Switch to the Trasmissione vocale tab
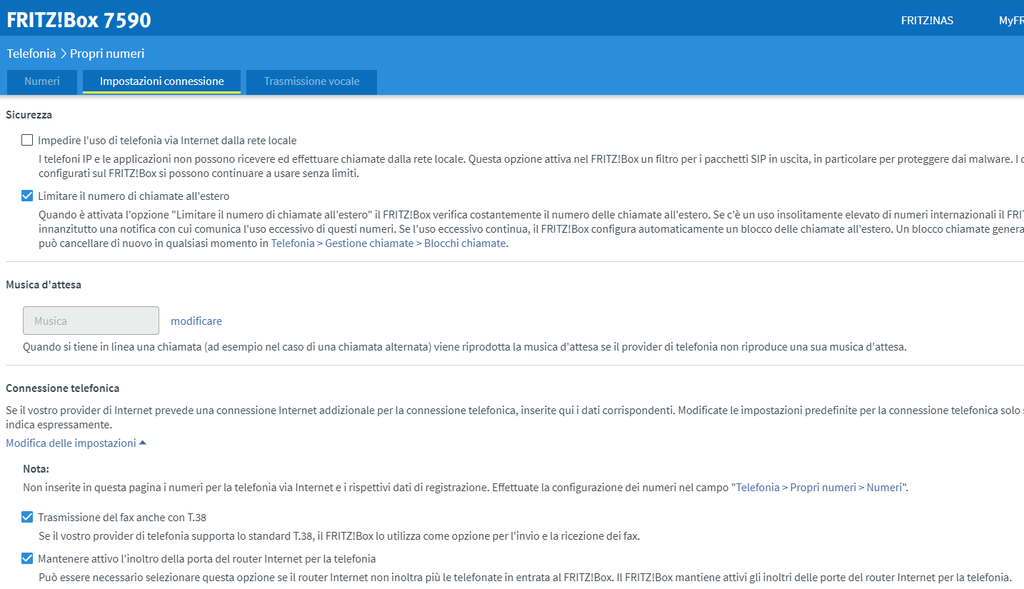Image resolution: width=1024 pixels, height=589 pixels. 312,82
